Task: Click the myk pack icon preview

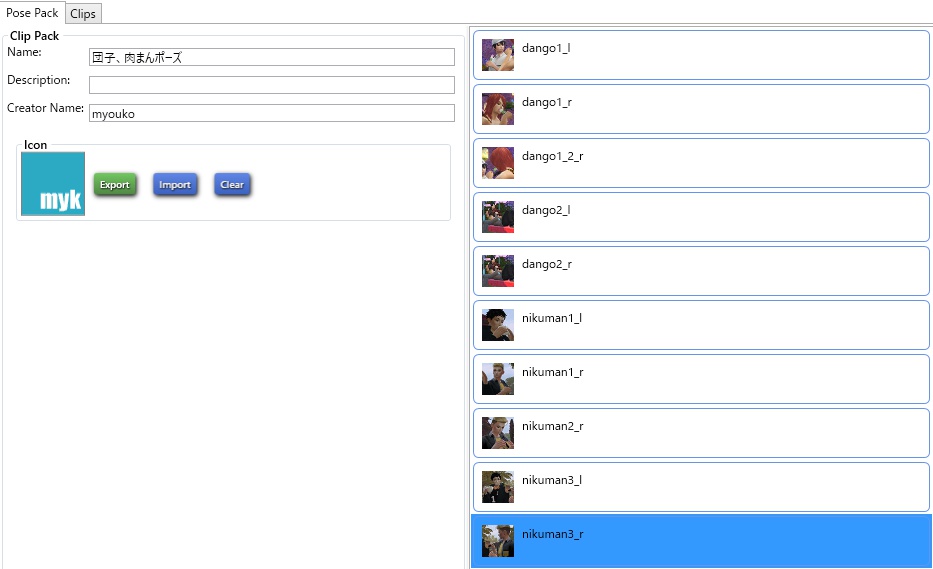Action: click(53, 184)
